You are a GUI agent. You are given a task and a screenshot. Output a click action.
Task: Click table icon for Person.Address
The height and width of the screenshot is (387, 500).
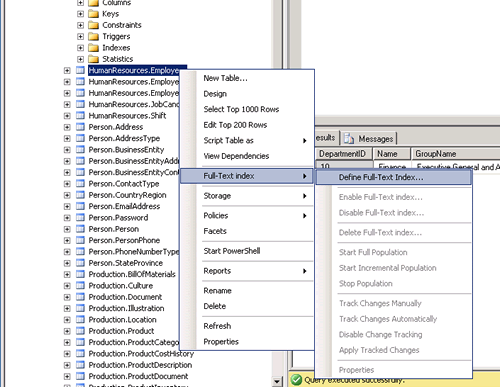(80, 127)
